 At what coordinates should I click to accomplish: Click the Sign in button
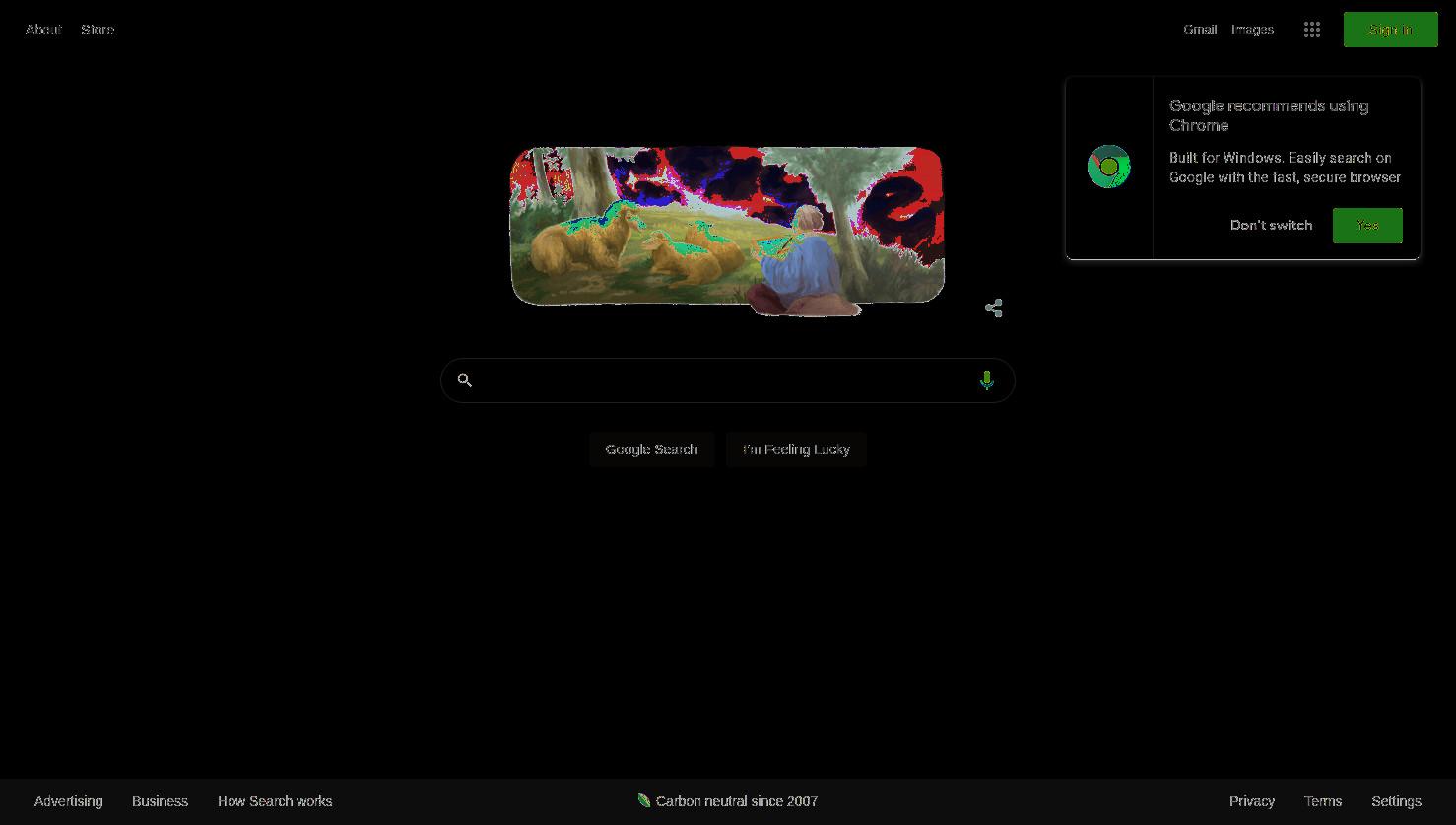coord(1390,30)
